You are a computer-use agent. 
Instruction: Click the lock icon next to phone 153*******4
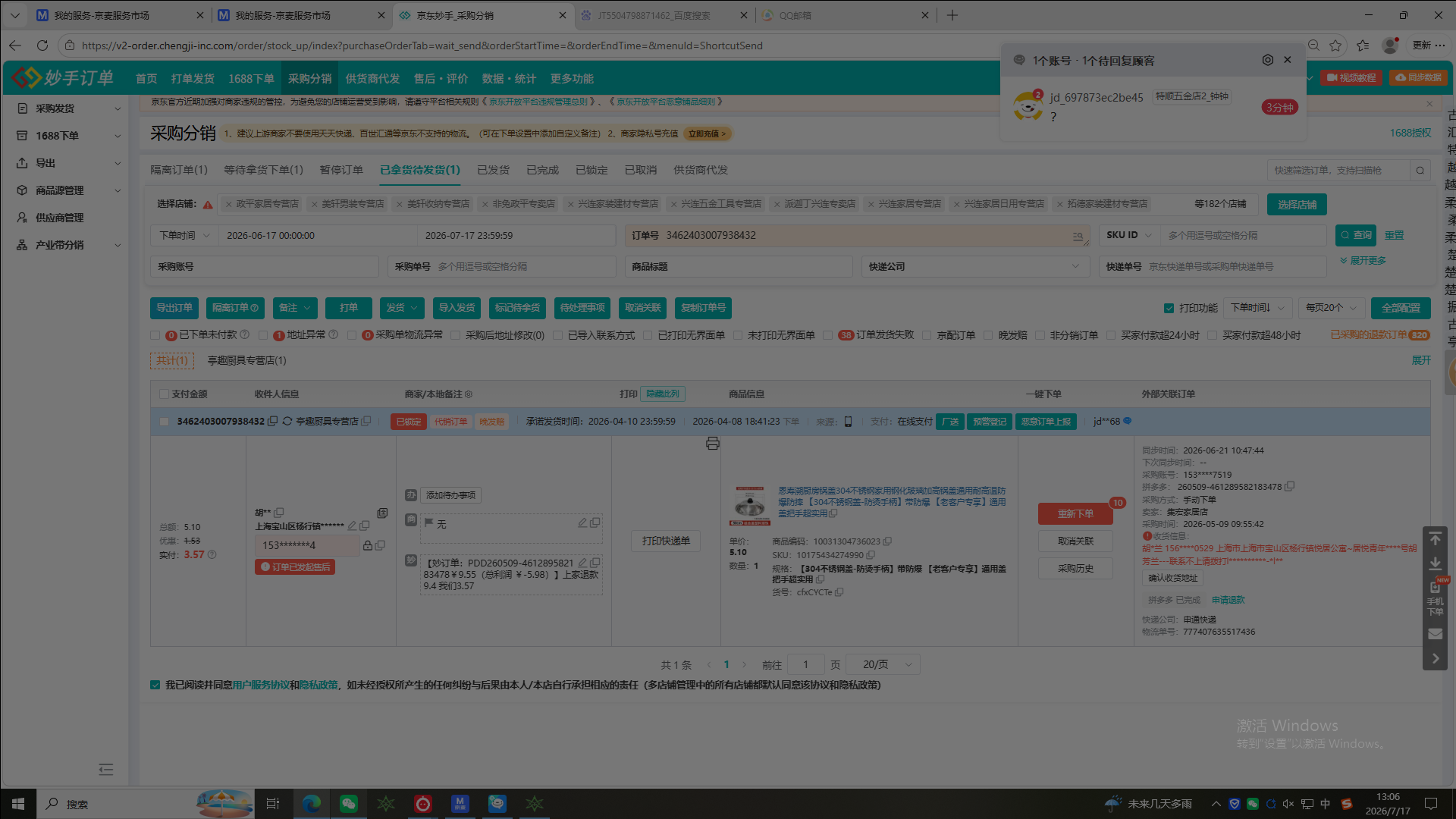point(368,545)
